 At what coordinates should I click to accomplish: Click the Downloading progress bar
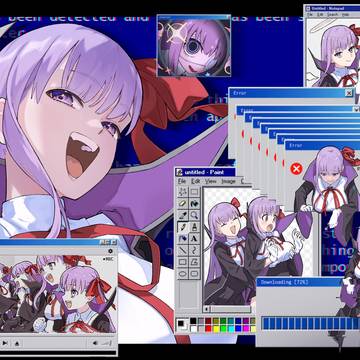pos(311,323)
